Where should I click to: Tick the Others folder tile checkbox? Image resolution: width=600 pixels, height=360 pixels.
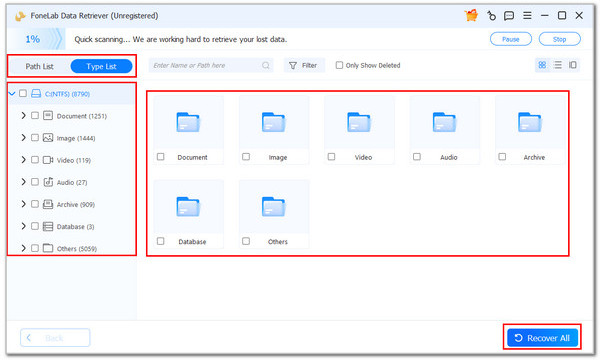246,241
